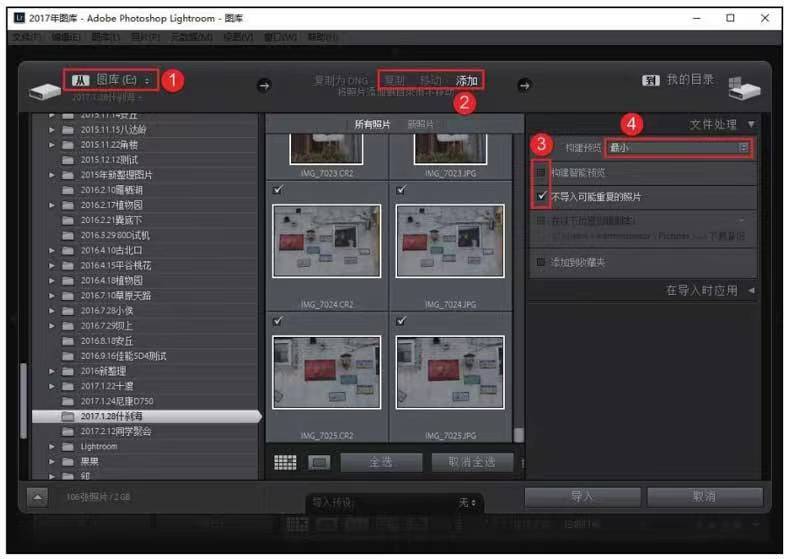Click the photo grid vertical scrollbar
Viewport: 788px width, 559px height.
[519, 435]
